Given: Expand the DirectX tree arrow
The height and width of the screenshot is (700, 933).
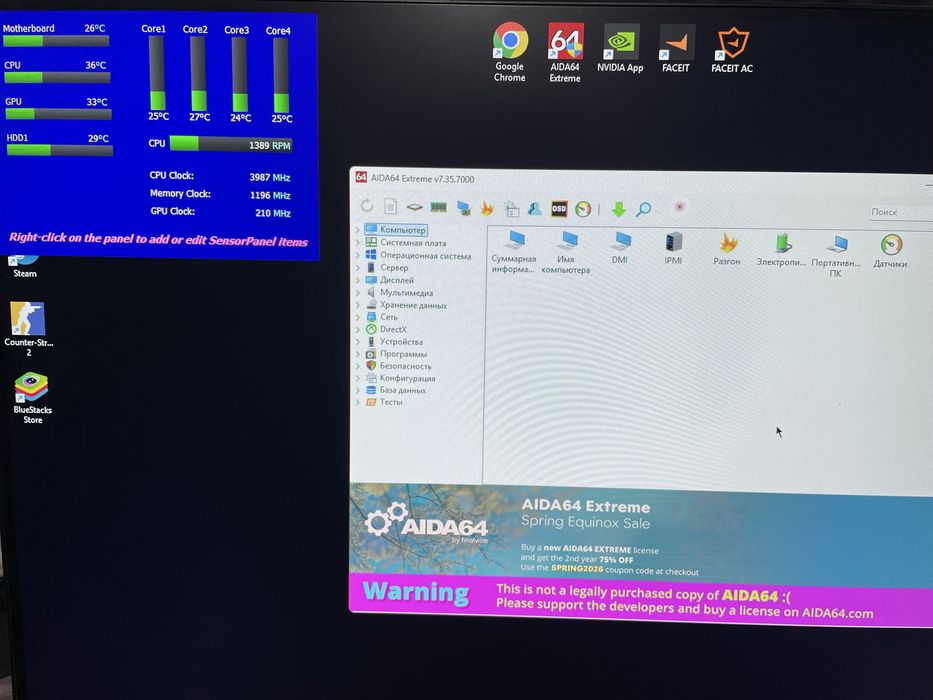Looking at the screenshot, I should pos(358,329).
